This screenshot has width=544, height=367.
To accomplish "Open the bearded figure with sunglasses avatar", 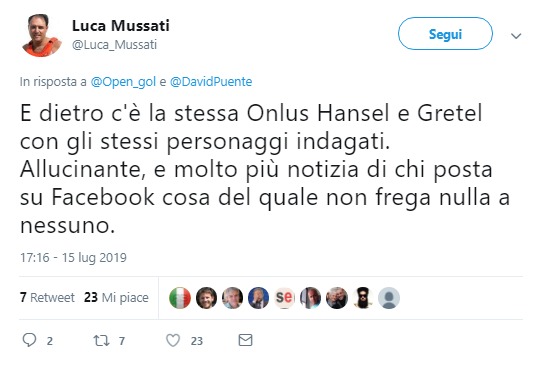I will pos(363,298).
